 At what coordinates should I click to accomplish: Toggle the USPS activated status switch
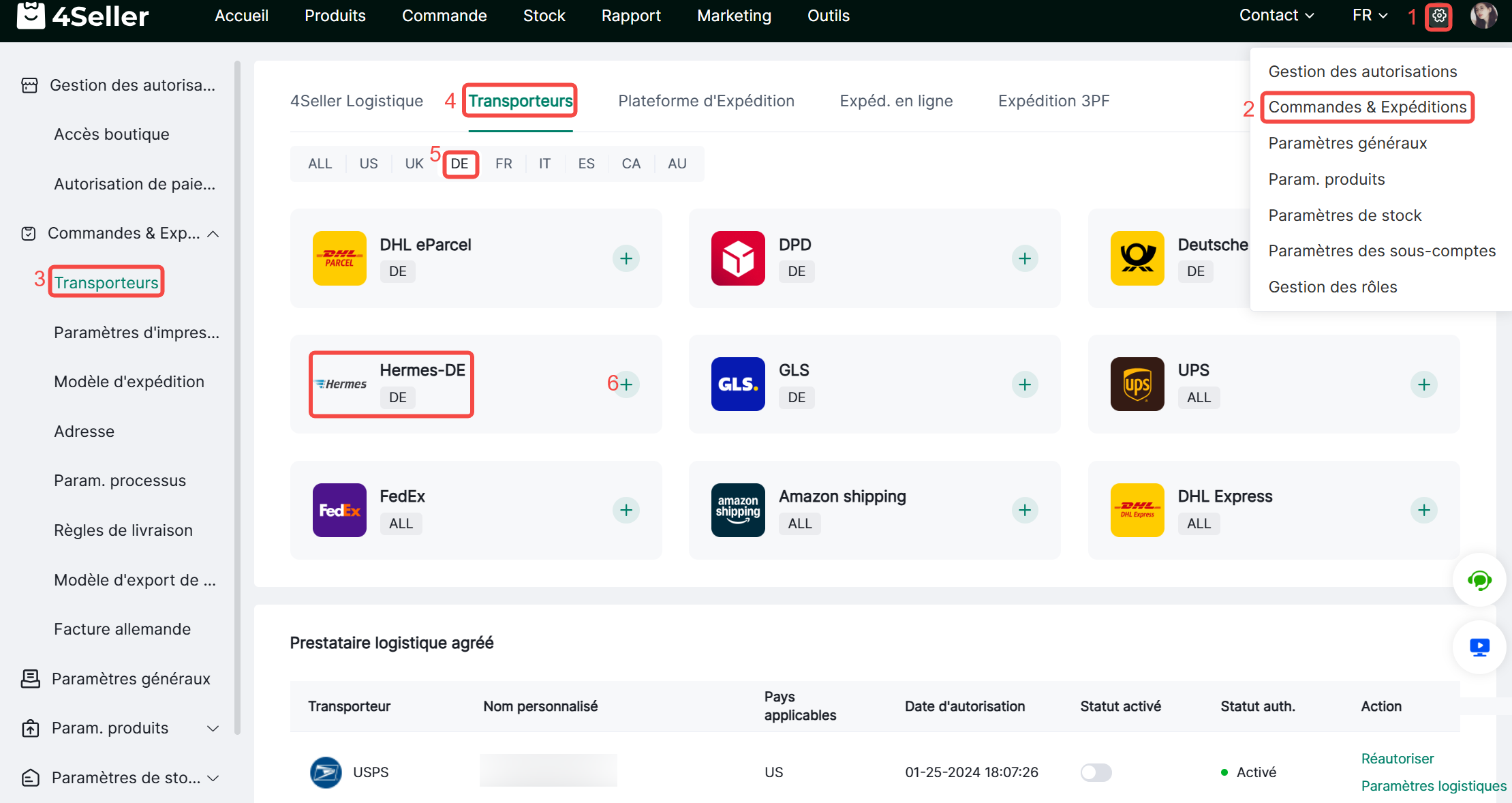[1096, 772]
